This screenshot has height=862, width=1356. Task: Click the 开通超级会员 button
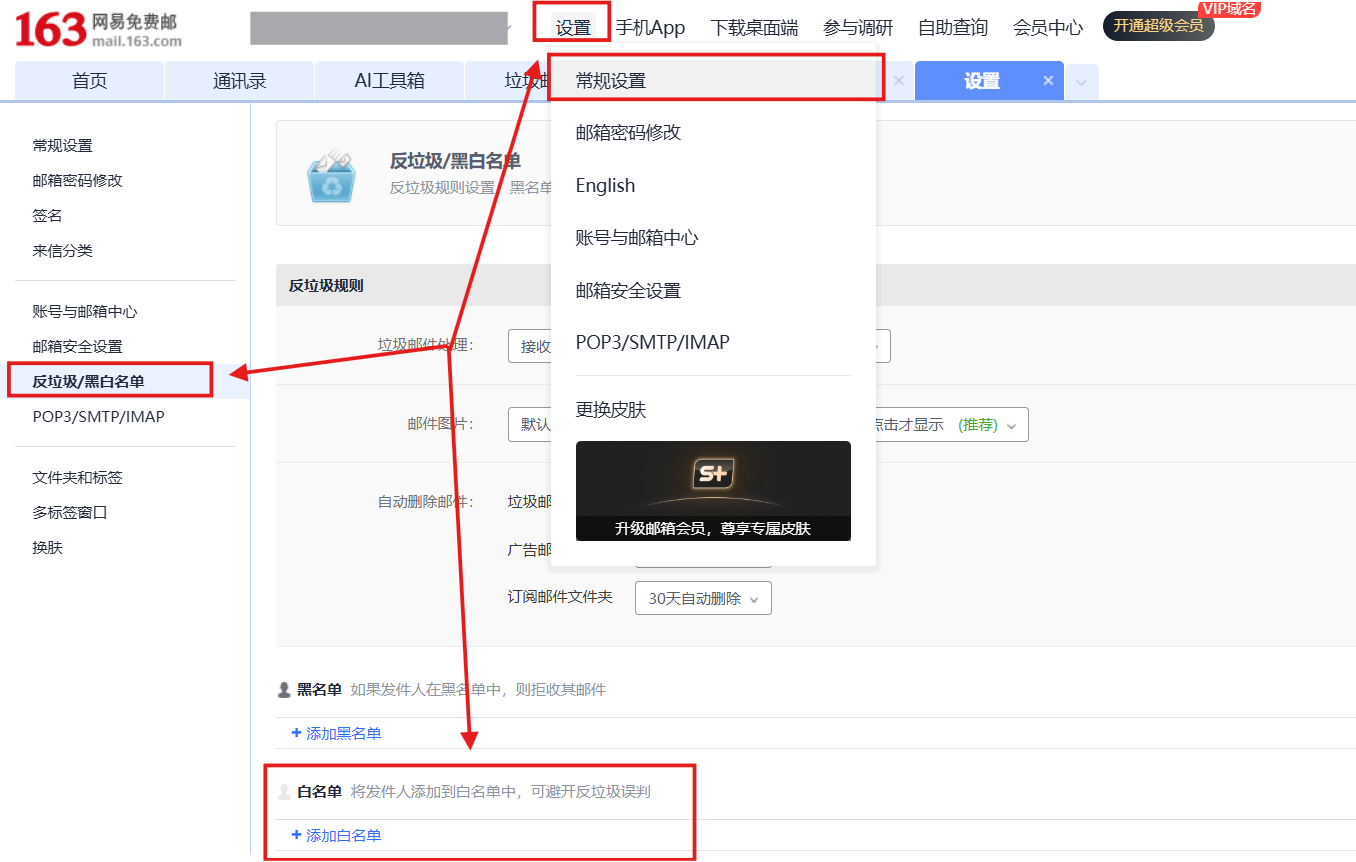click(1158, 26)
